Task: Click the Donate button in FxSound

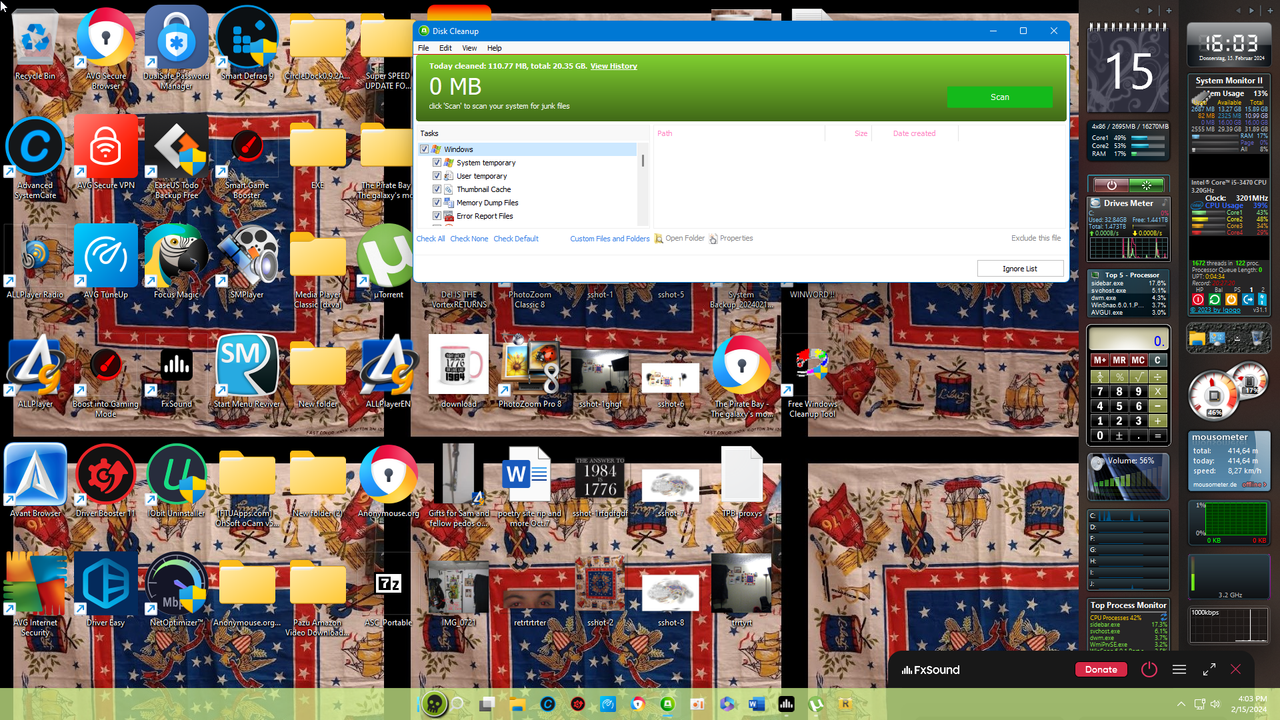Action: tap(1101, 670)
